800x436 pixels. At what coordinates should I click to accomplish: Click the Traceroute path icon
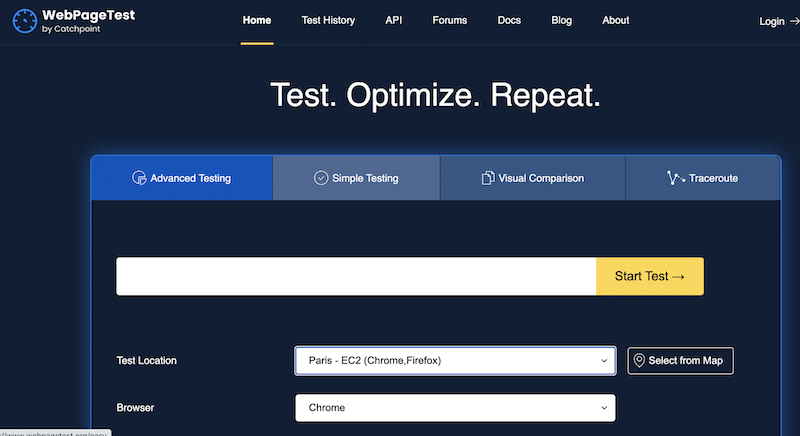(676, 178)
